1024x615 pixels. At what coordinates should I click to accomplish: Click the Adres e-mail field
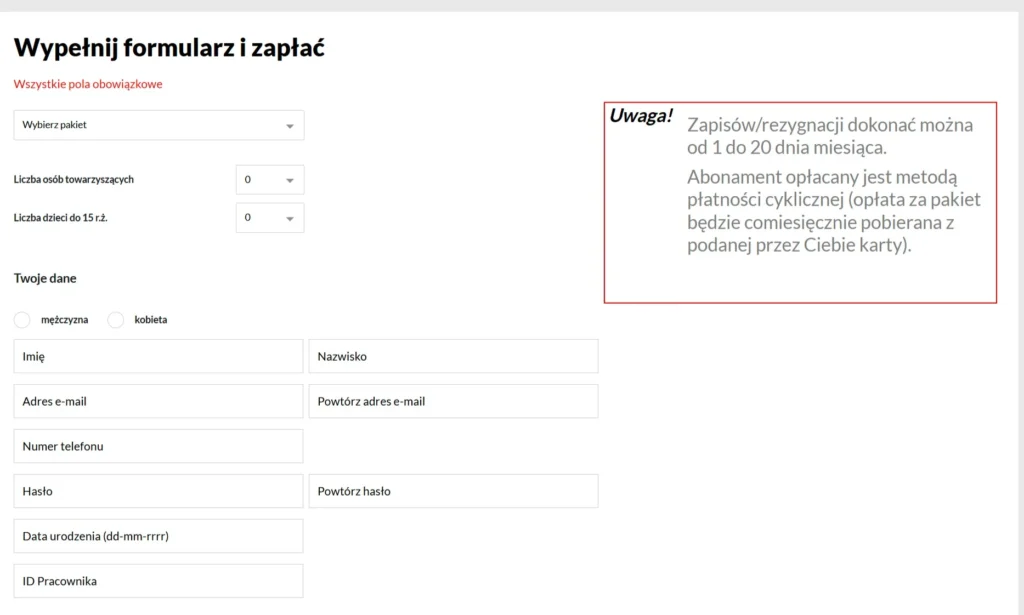tap(158, 401)
